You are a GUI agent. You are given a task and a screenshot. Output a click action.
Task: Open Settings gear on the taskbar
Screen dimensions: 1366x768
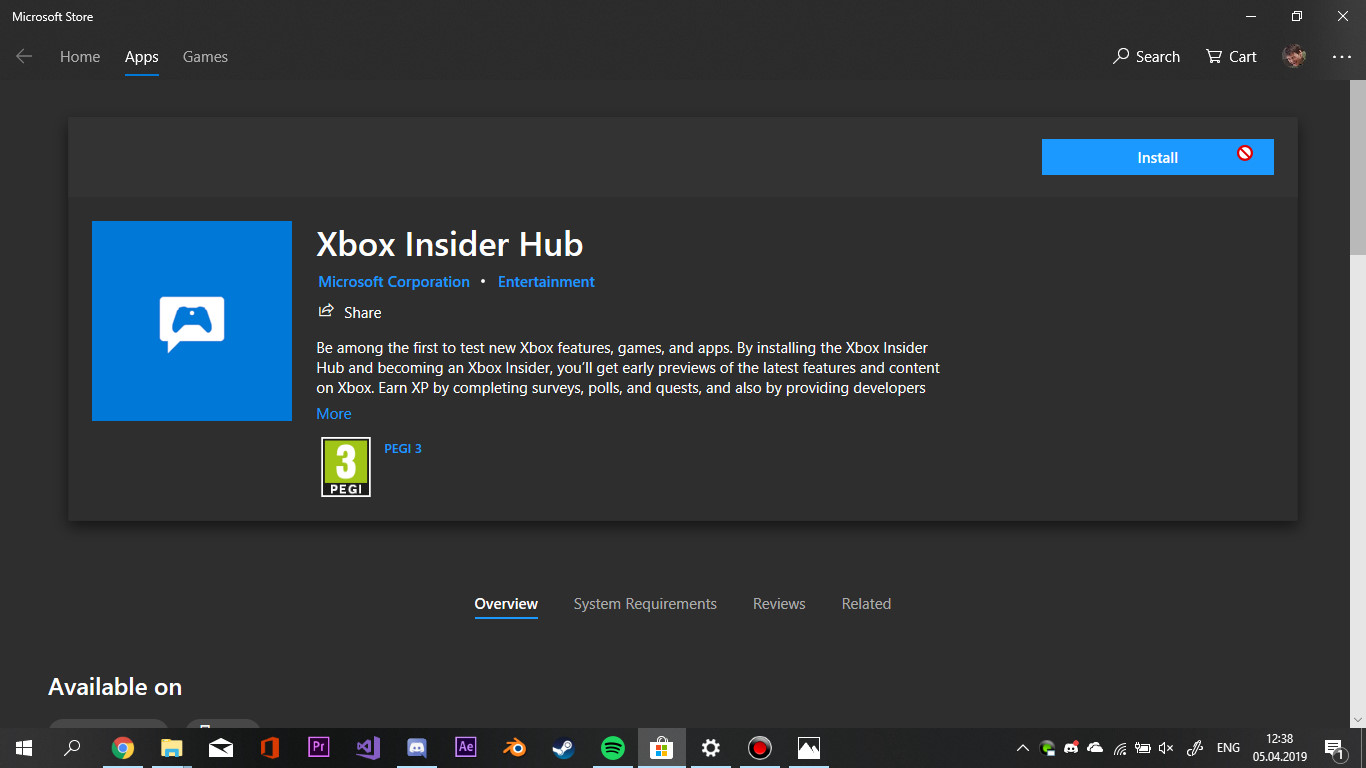[711, 748]
